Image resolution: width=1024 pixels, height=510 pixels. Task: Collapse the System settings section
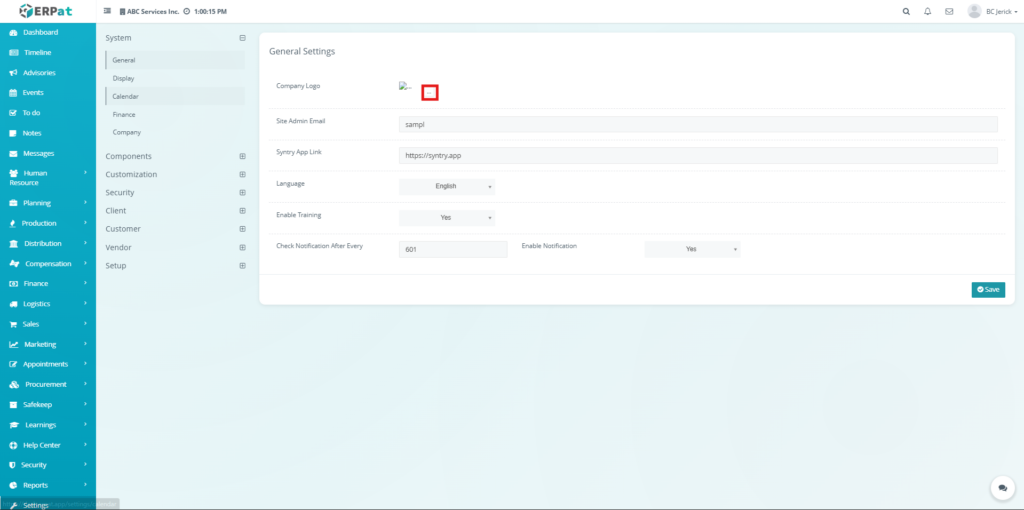(242, 38)
